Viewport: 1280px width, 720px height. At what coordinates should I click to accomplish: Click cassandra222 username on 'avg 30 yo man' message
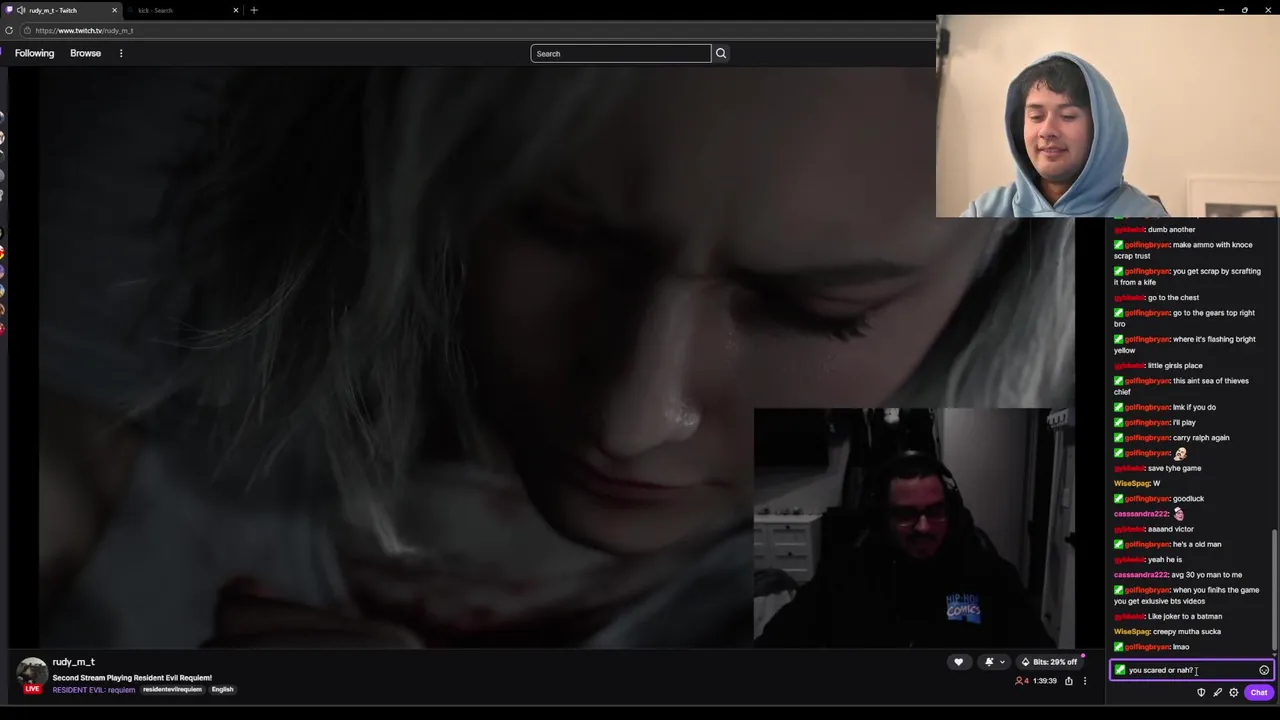pyautogui.click(x=1140, y=574)
